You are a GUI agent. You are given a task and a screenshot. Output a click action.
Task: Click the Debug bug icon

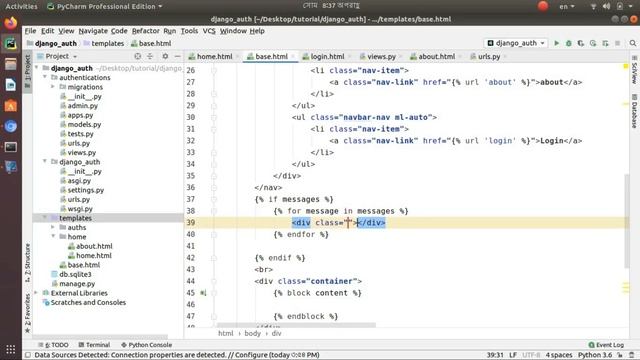(569, 43)
